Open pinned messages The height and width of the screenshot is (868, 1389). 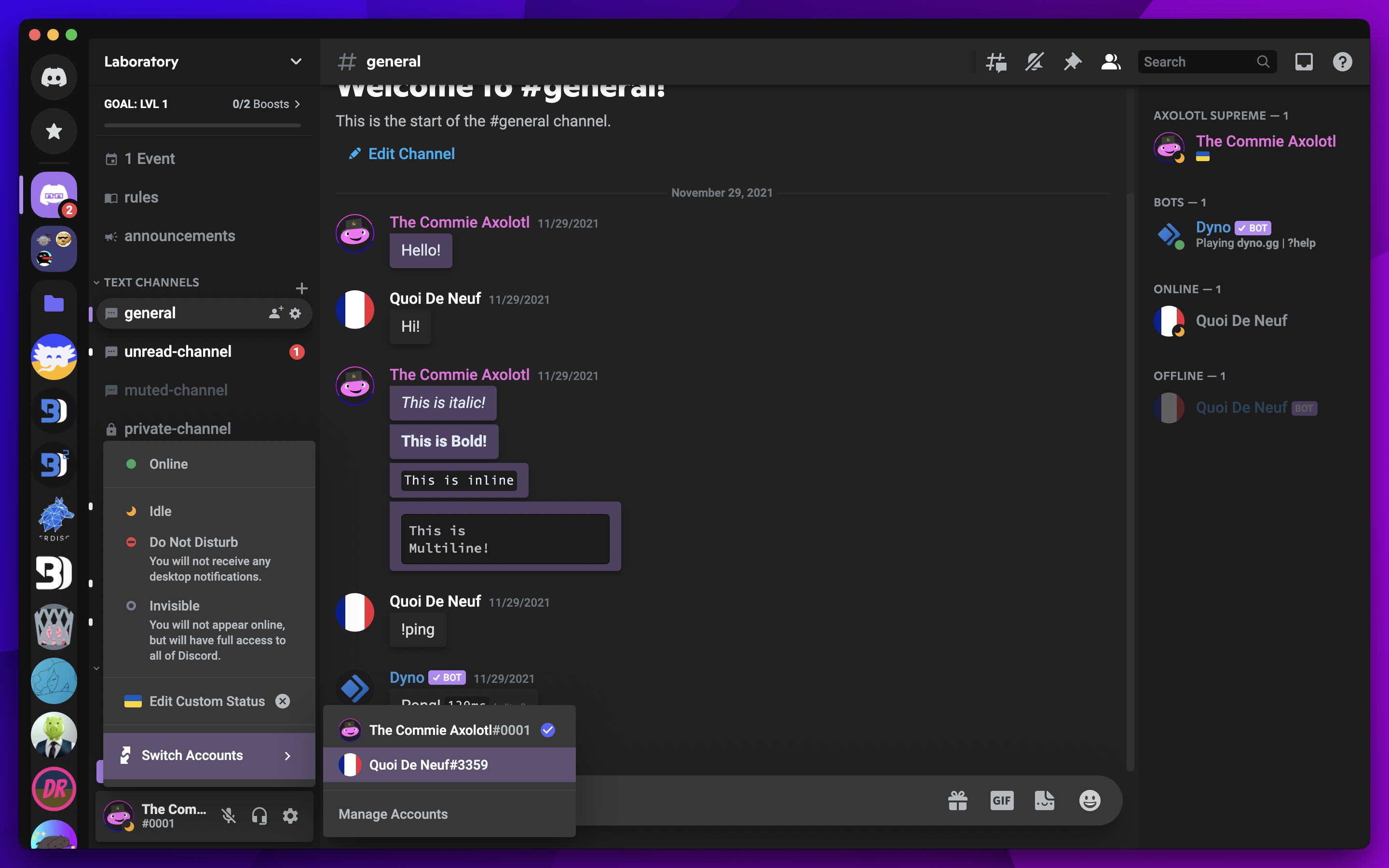[x=1072, y=61]
